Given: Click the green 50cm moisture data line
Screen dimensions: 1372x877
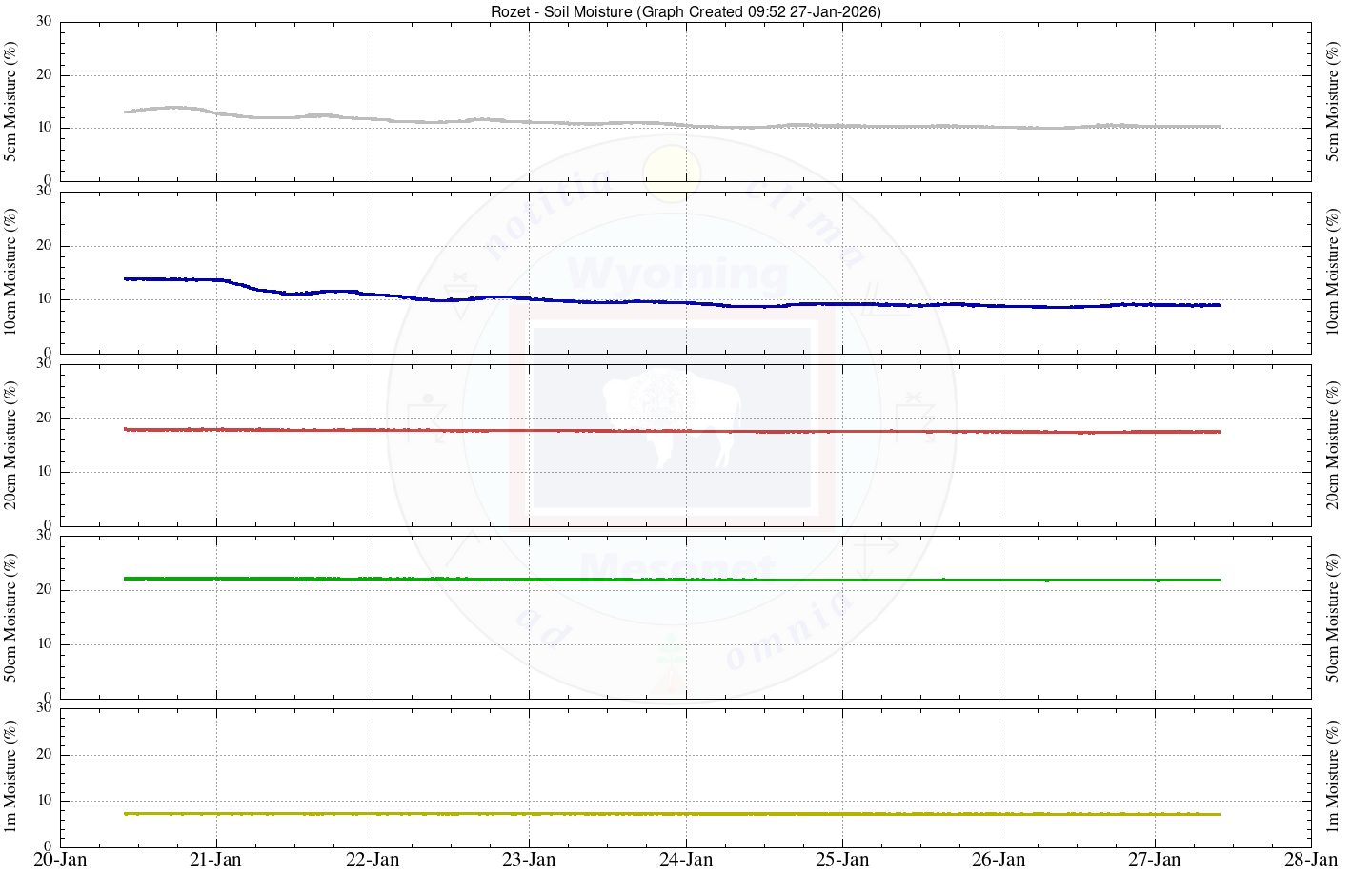Looking at the screenshot, I should click(667, 580).
